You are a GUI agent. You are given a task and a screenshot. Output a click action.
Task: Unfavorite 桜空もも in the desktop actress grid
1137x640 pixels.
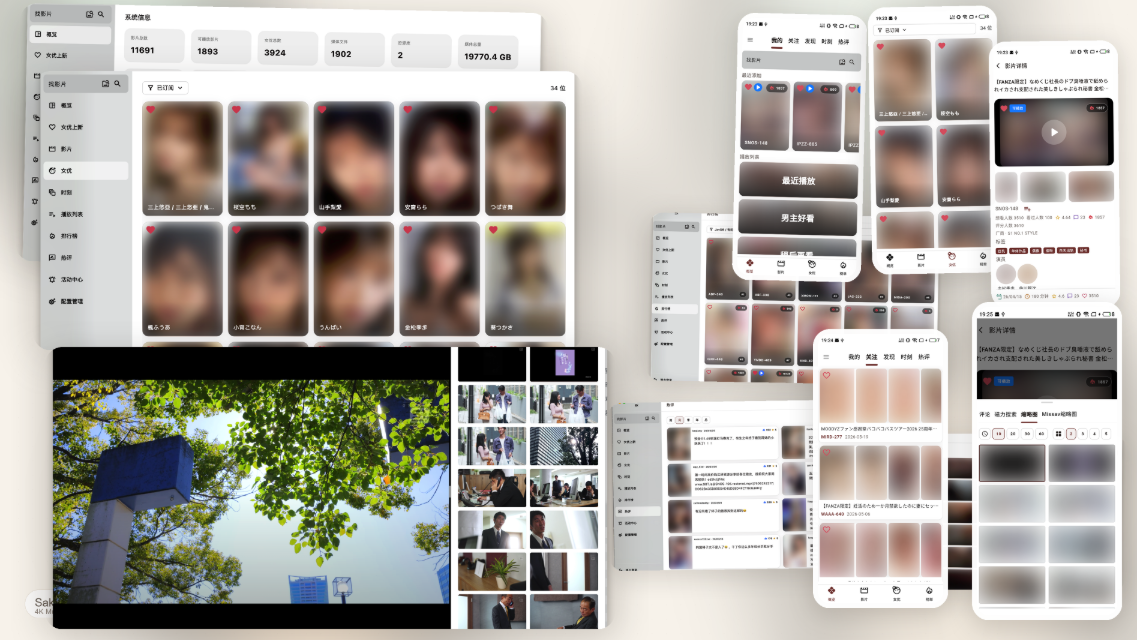pyautogui.click(x=236, y=109)
